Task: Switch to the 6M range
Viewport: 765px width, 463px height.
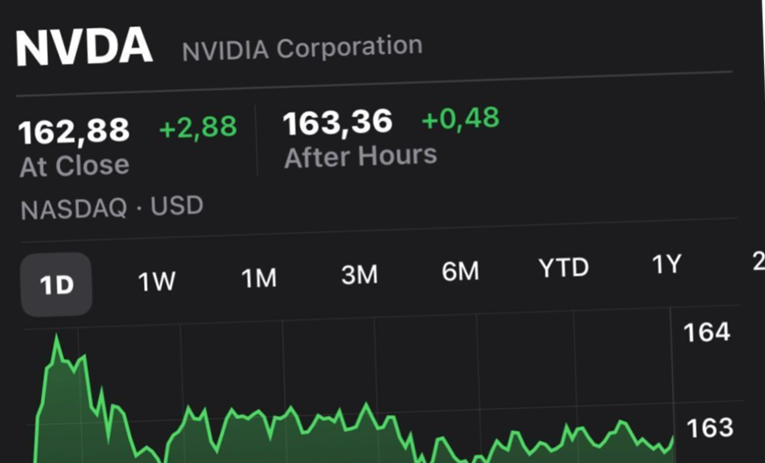Action: [x=460, y=271]
